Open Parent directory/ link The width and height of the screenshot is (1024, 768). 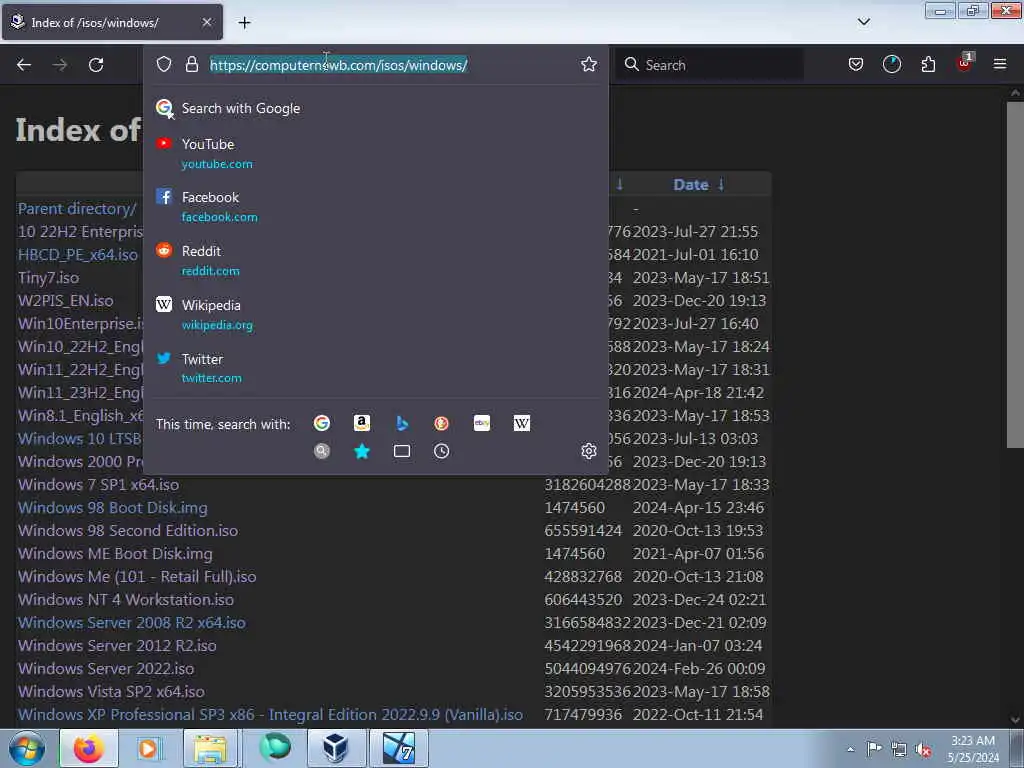tap(77, 209)
